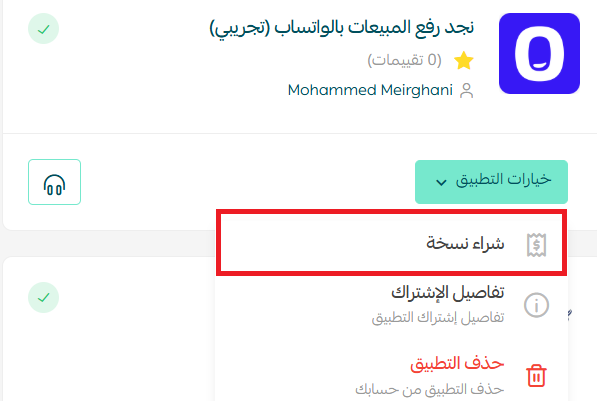Click the receipt icon beside شراء نسخة
The image size is (597, 401).
tap(536, 245)
